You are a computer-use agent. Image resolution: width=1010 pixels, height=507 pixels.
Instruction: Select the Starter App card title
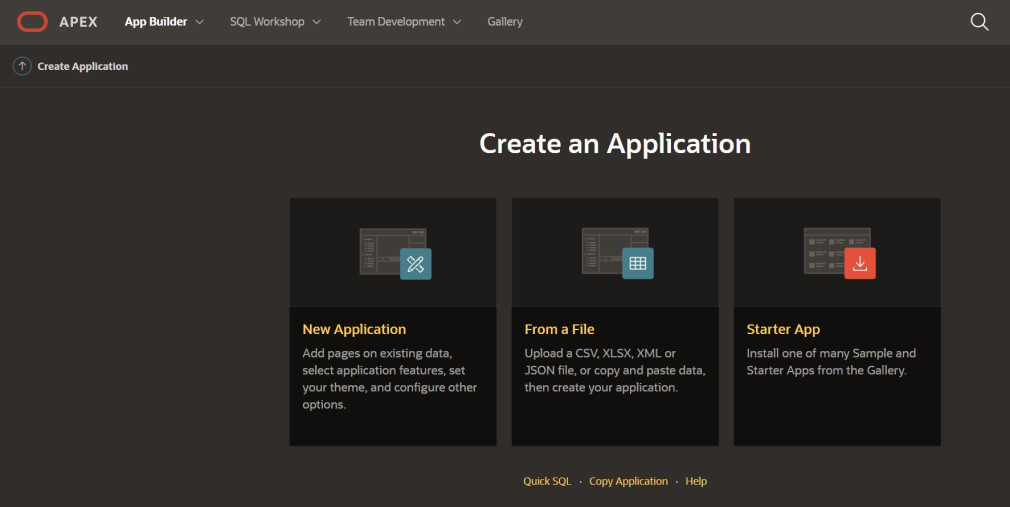coord(783,329)
